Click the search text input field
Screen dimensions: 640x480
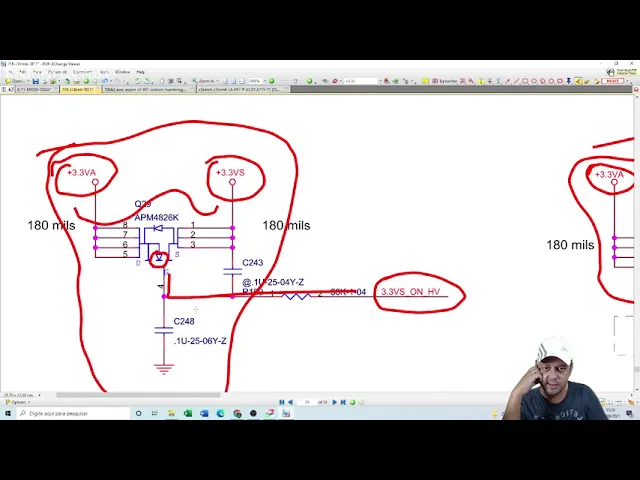[361, 81]
